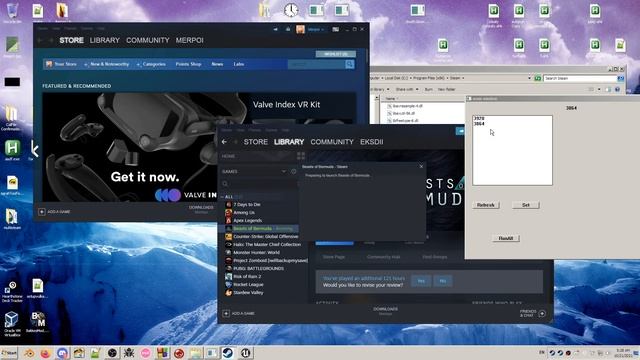Open the Recycle Bin desktop icon
The width and height of the screenshot is (640, 360).
(12, 11)
